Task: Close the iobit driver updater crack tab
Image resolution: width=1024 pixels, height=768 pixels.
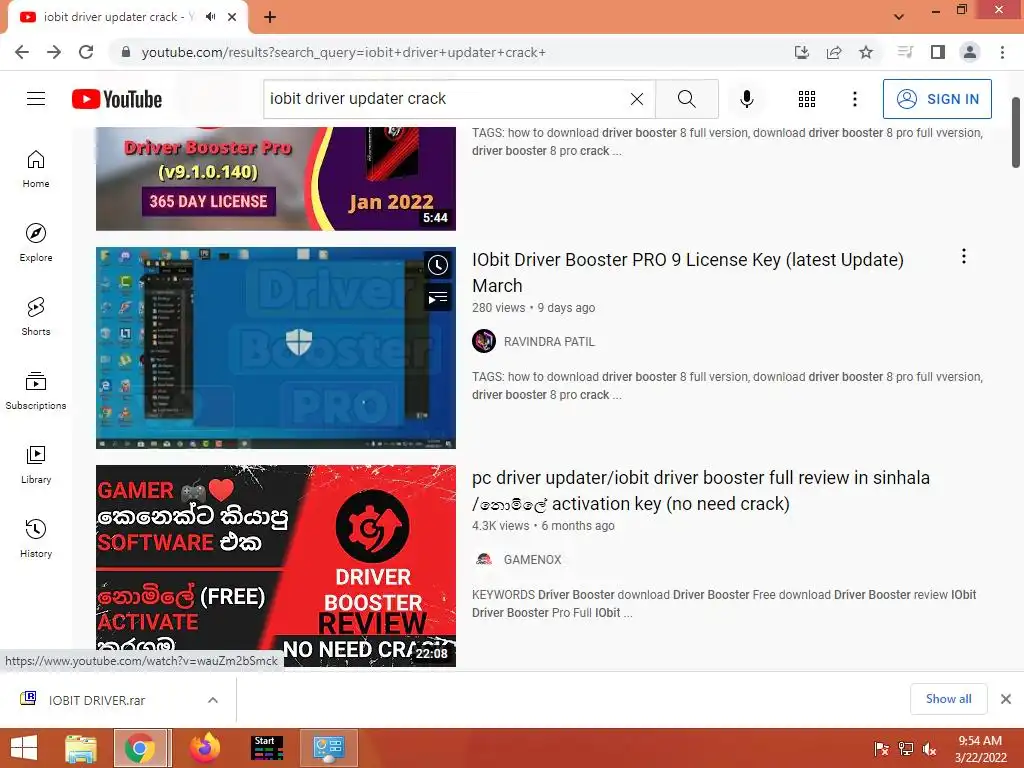Action: pos(232,17)
